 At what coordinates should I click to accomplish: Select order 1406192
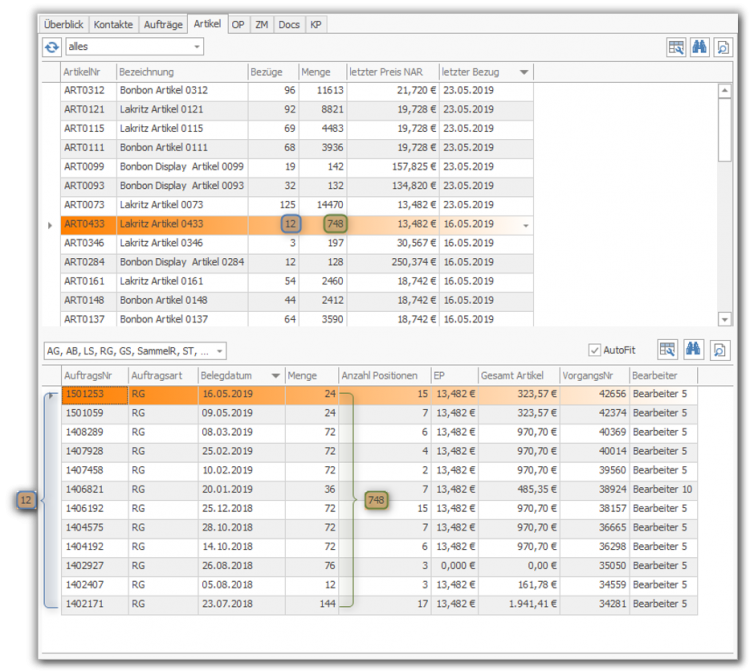click(x=379, y=509)
